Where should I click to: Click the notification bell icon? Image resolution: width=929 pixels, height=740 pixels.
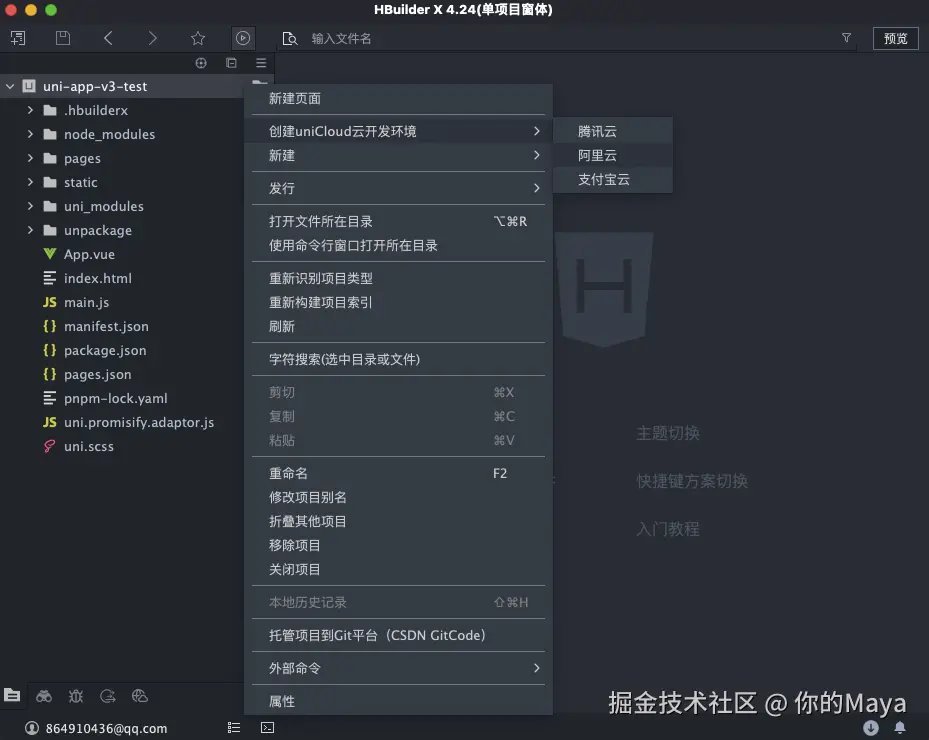click(x=900, y=728)
